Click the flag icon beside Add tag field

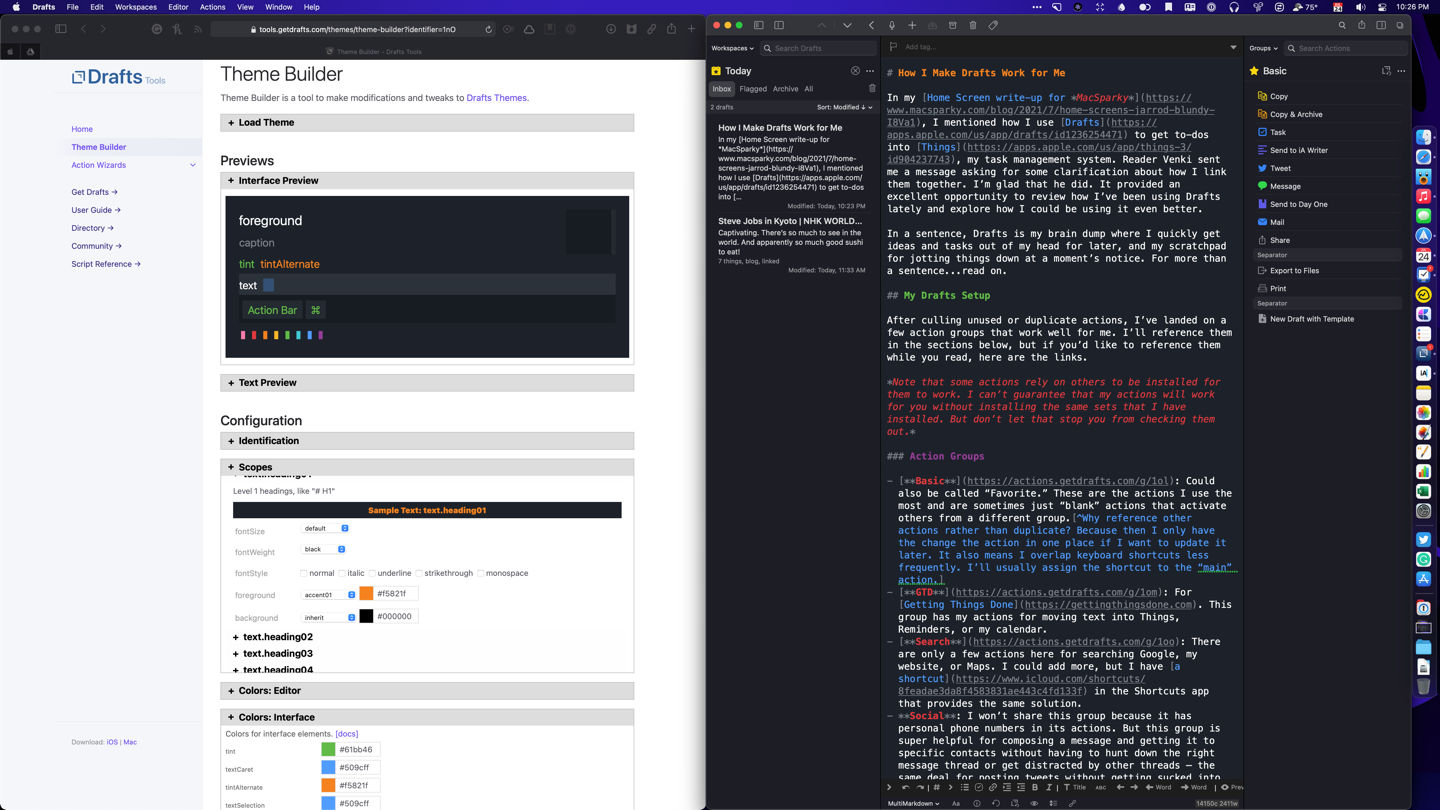click(893, 47)
